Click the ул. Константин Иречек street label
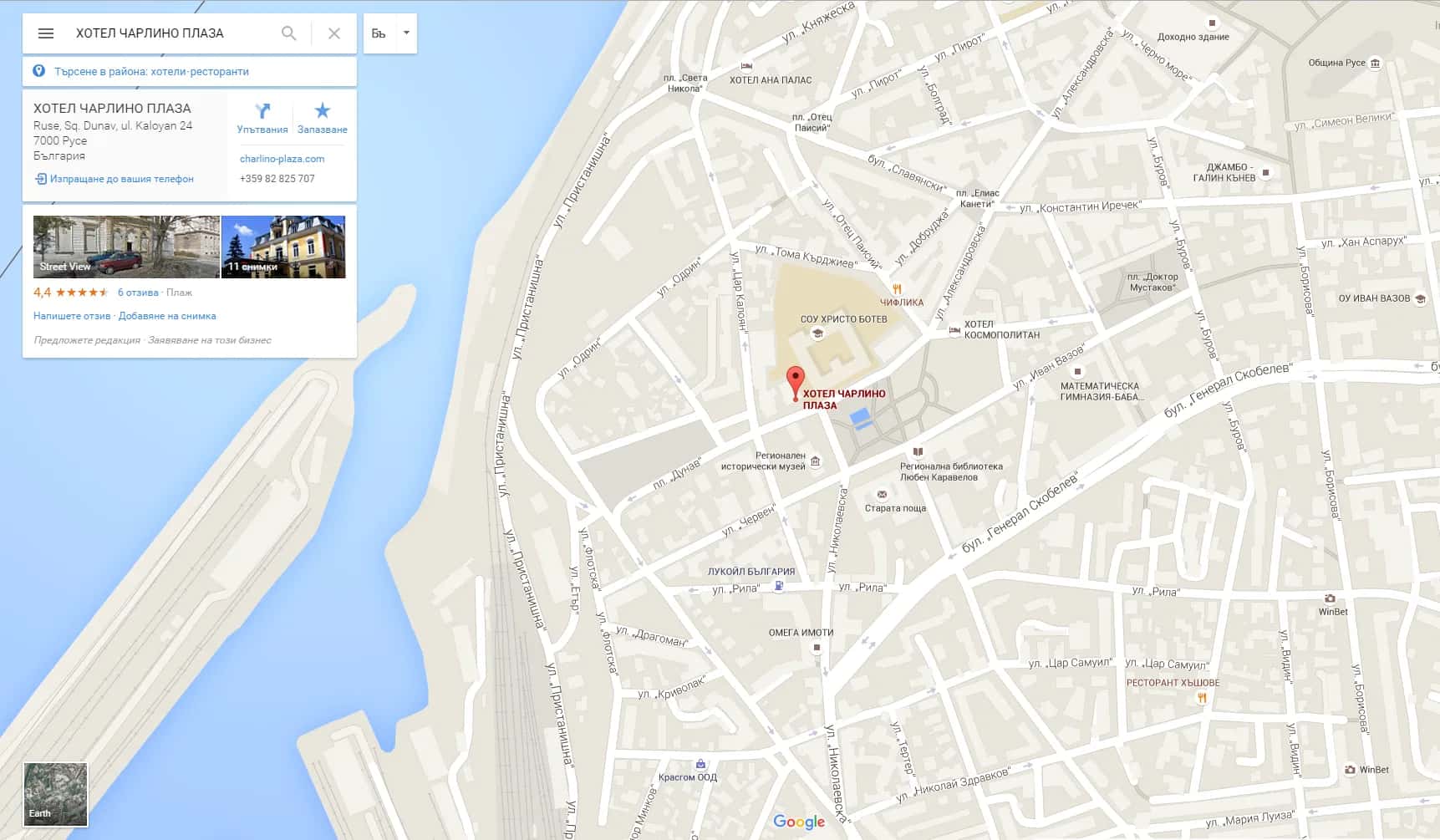Image resolution: width=1440 pixels, height=840 pixels. (x=1081, y=206)
